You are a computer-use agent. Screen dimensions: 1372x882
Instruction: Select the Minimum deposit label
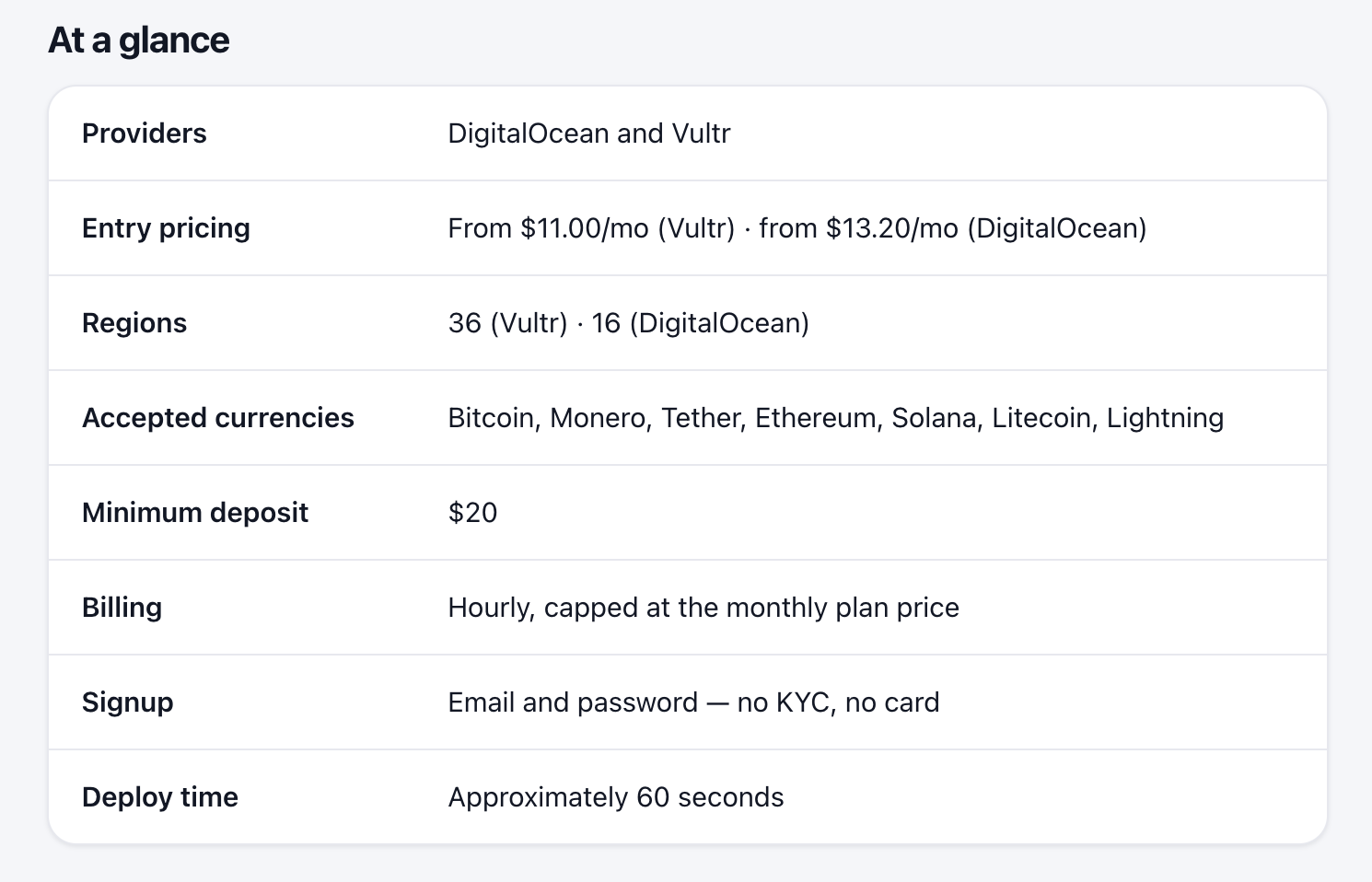pyautogui.click(x=194, y=513)
